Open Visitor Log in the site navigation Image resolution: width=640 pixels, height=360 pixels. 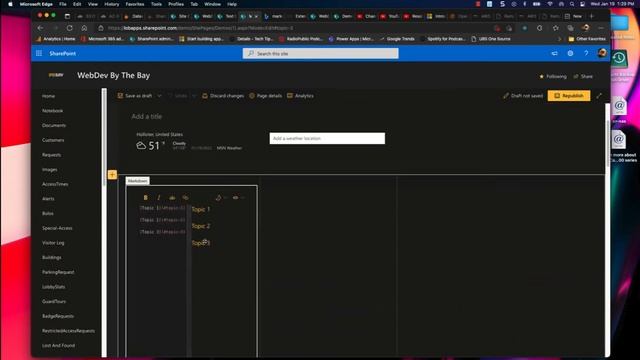tap(53, 243)
